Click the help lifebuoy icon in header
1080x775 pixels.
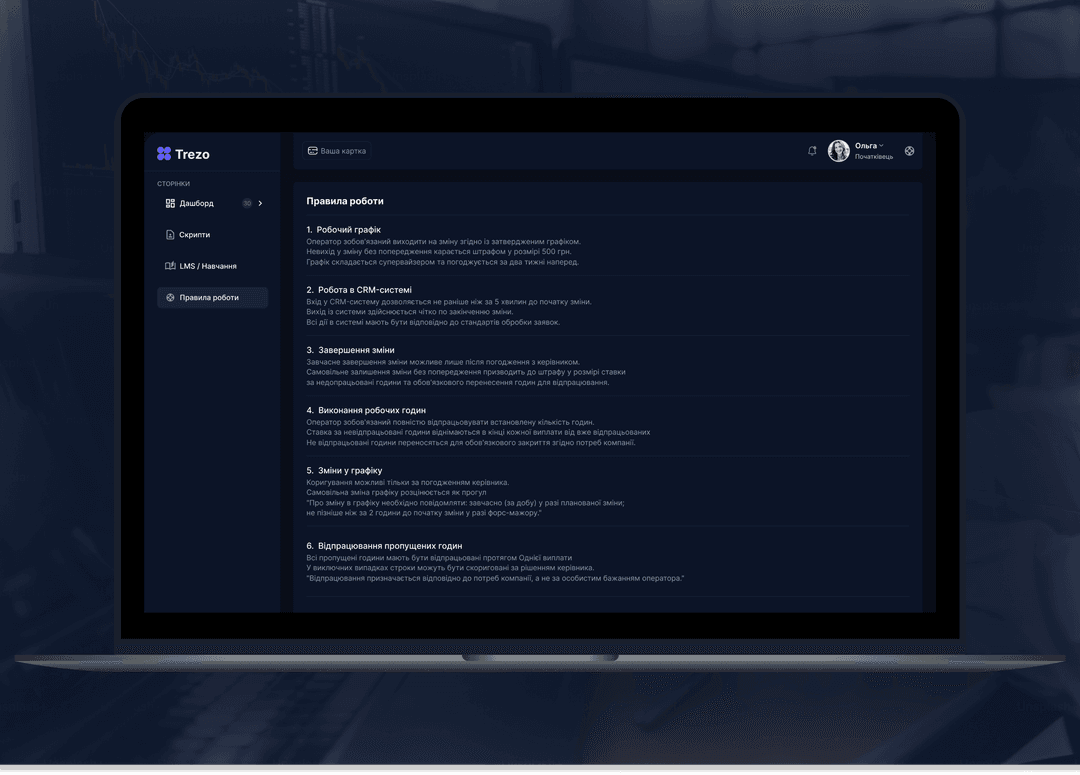[909, 151]
